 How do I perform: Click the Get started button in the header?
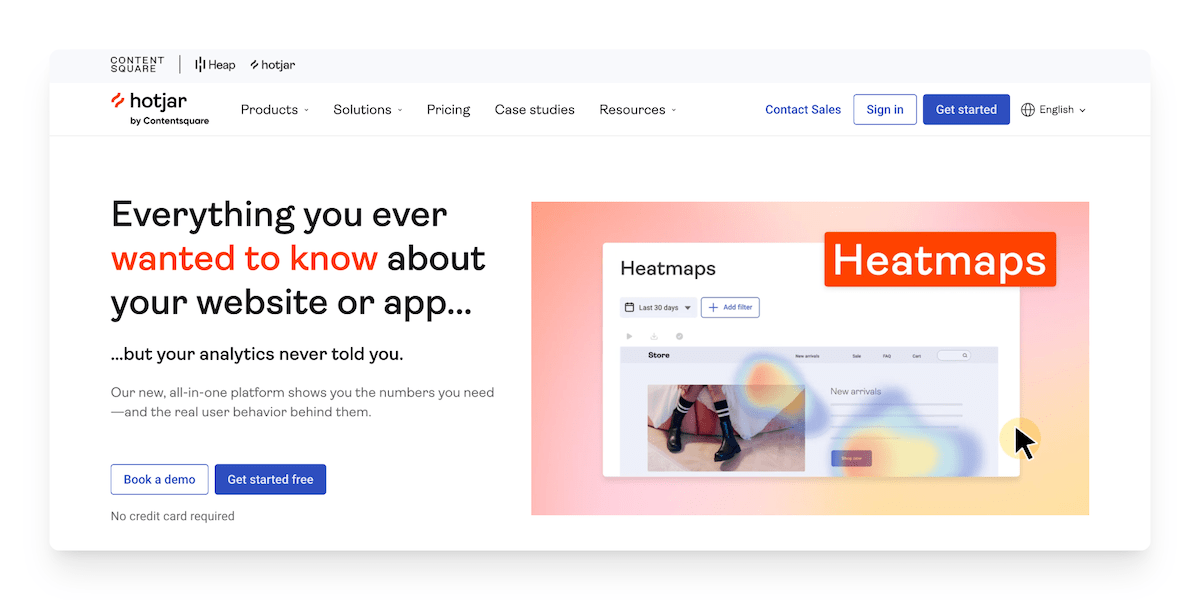point(966,110)
